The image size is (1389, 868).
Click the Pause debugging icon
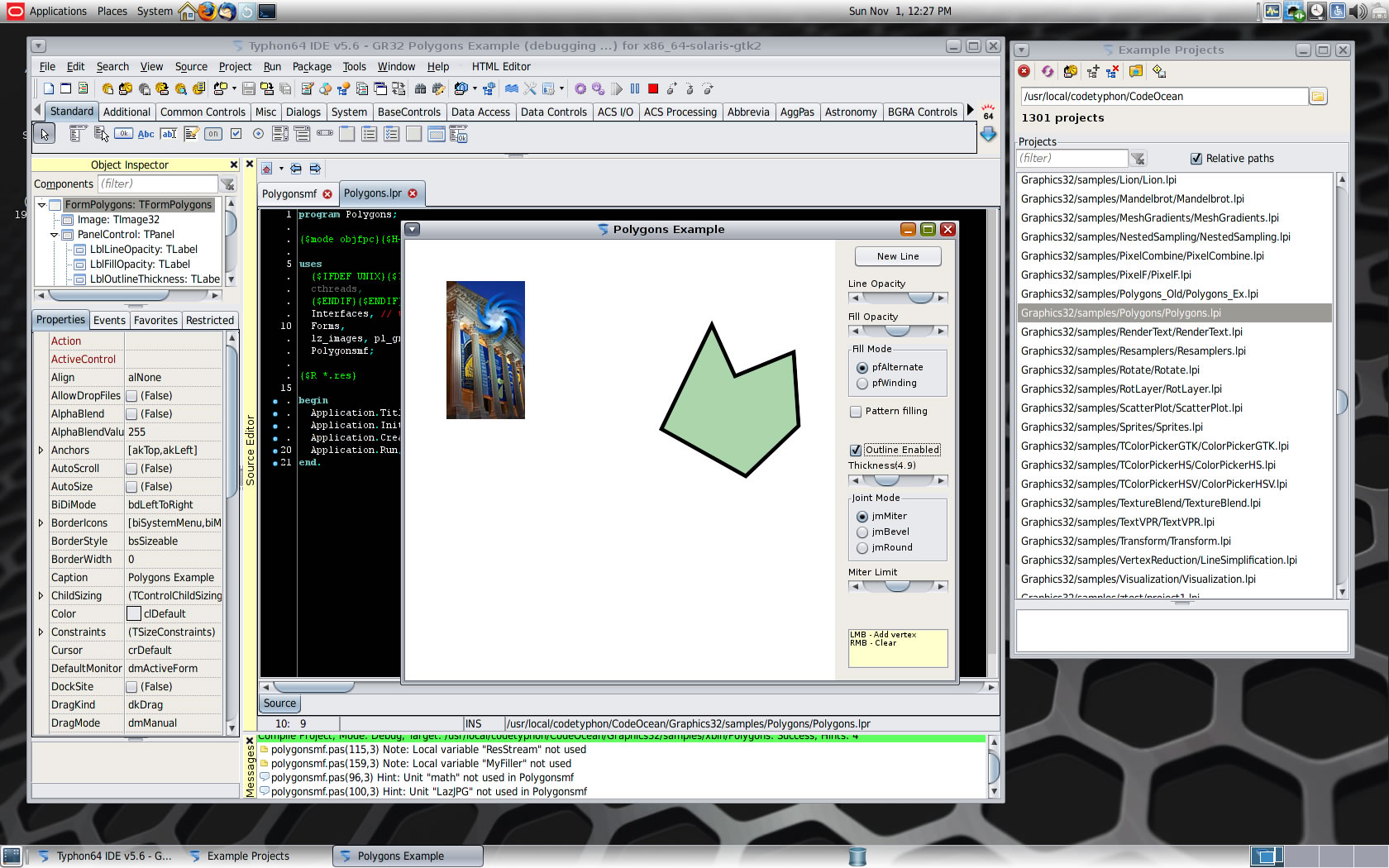tap(635, 88)
